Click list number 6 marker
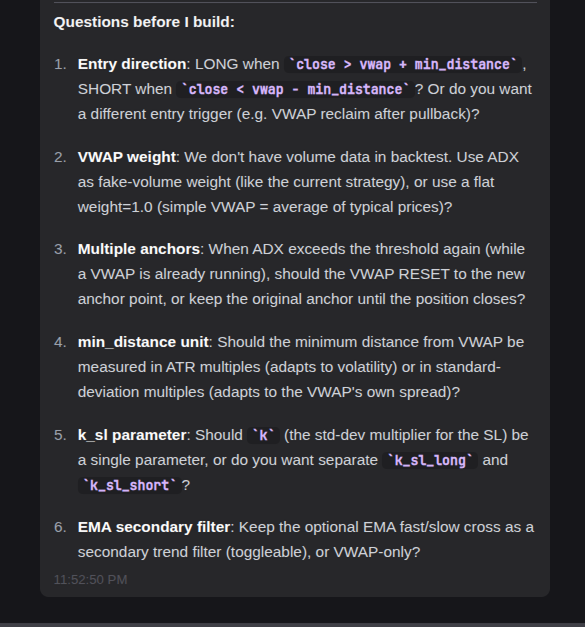585x627 pixels. coord(60,527)
